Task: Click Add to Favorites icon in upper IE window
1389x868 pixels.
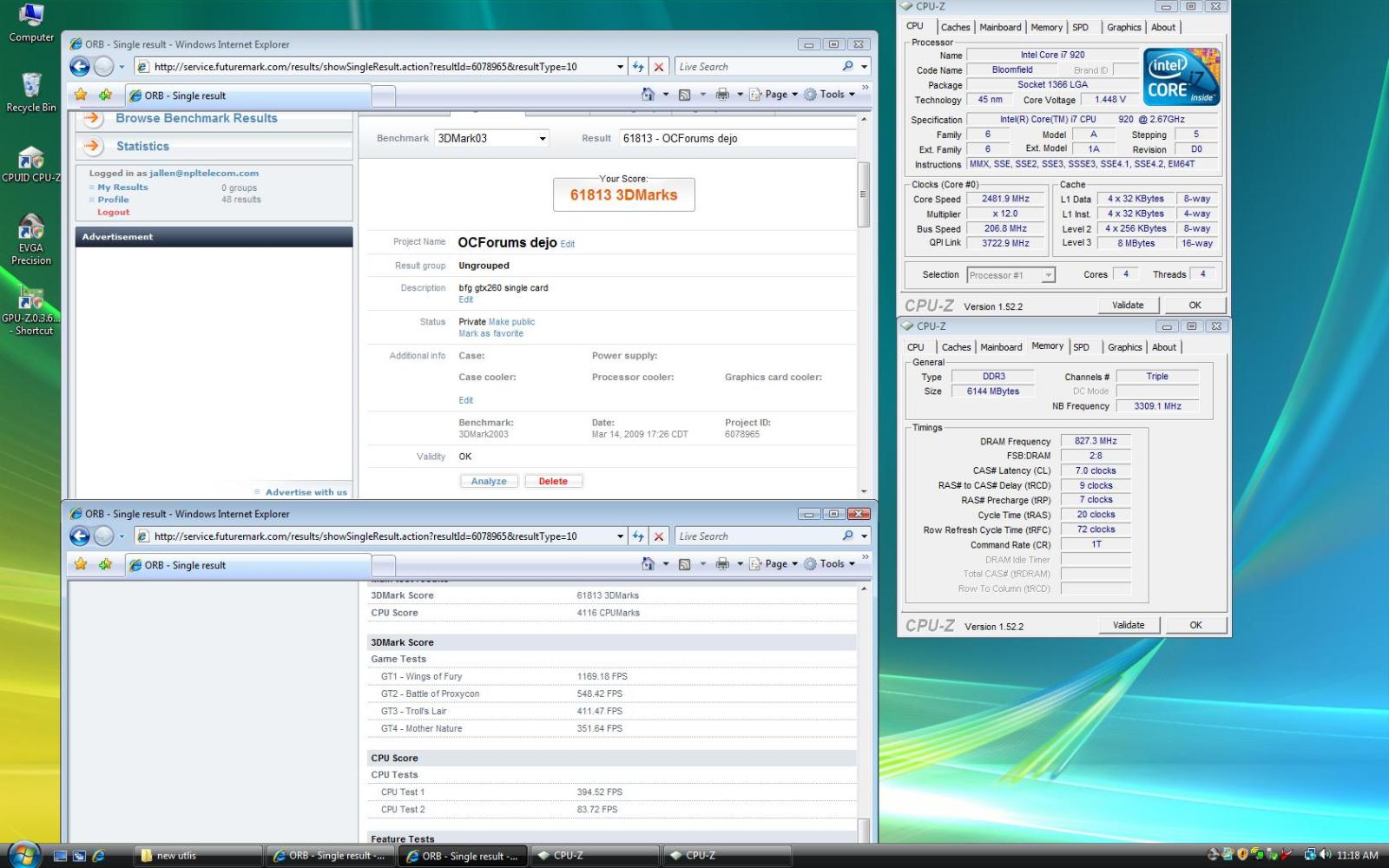Action: [x=105, y=95]
